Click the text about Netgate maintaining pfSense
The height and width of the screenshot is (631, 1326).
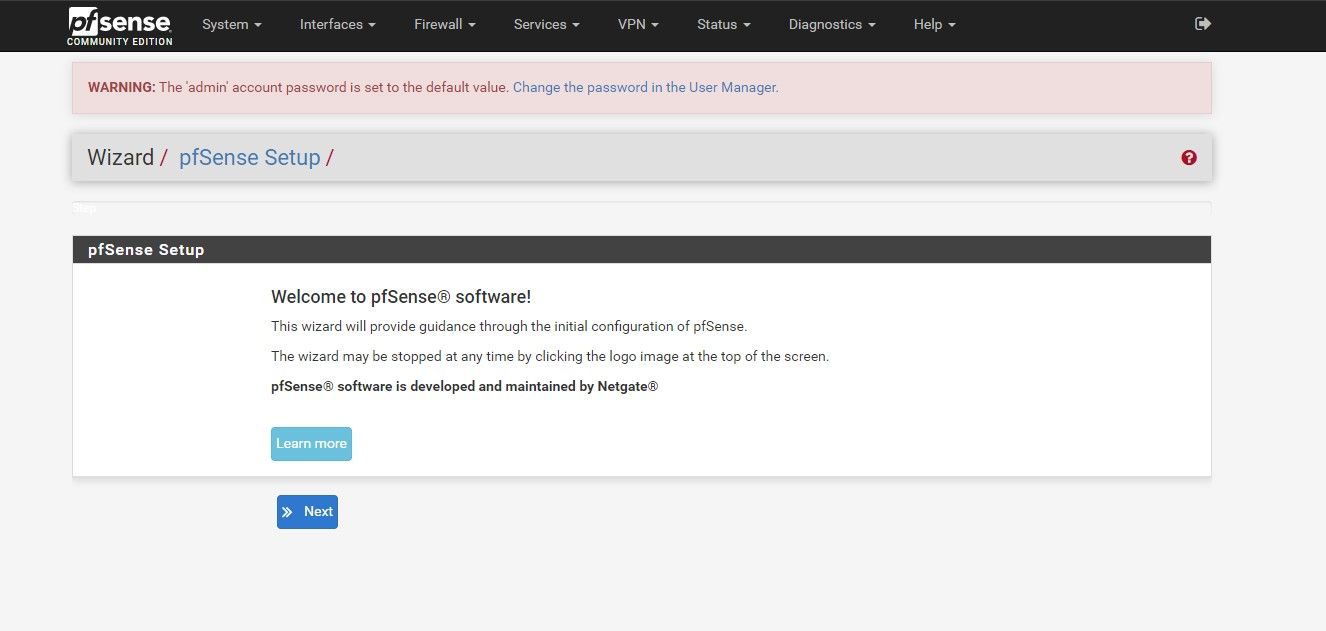pyautogui.click(x=465, y=386)
